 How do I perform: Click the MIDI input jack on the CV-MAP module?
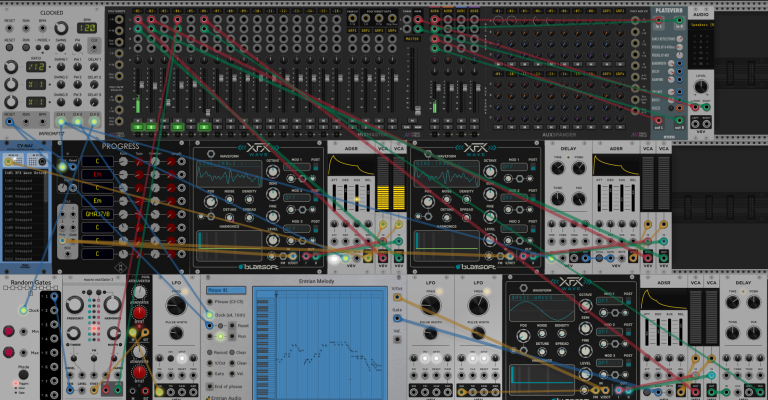tap(8, 161)
